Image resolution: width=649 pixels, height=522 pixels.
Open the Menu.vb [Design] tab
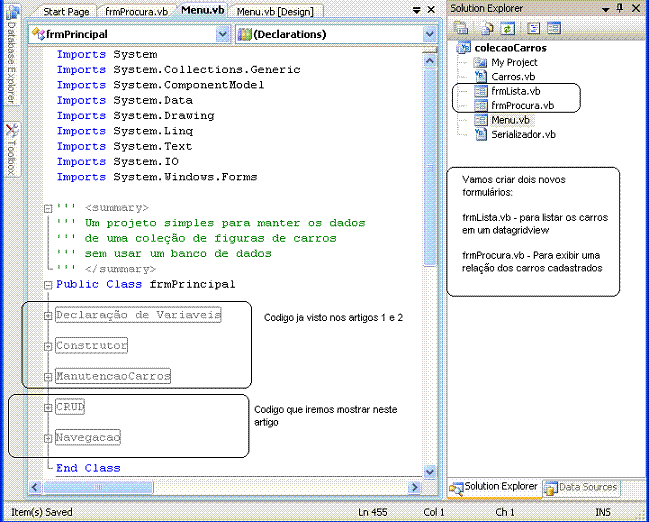point(275,12)
